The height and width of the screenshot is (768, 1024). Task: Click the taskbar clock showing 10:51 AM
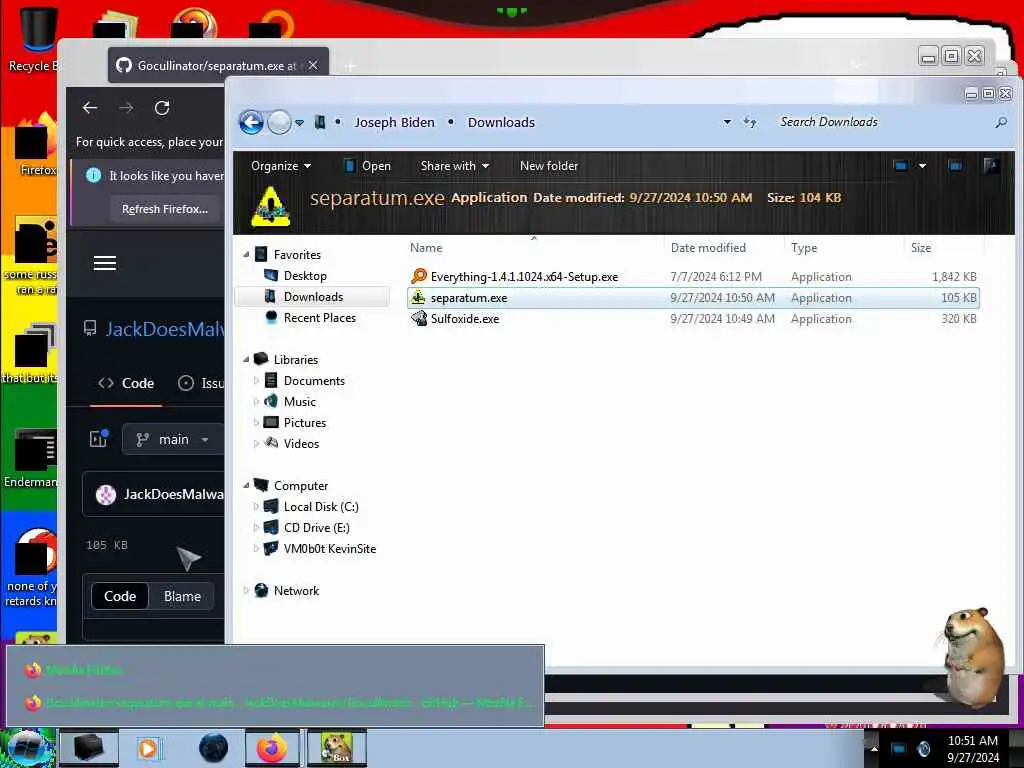972,748
